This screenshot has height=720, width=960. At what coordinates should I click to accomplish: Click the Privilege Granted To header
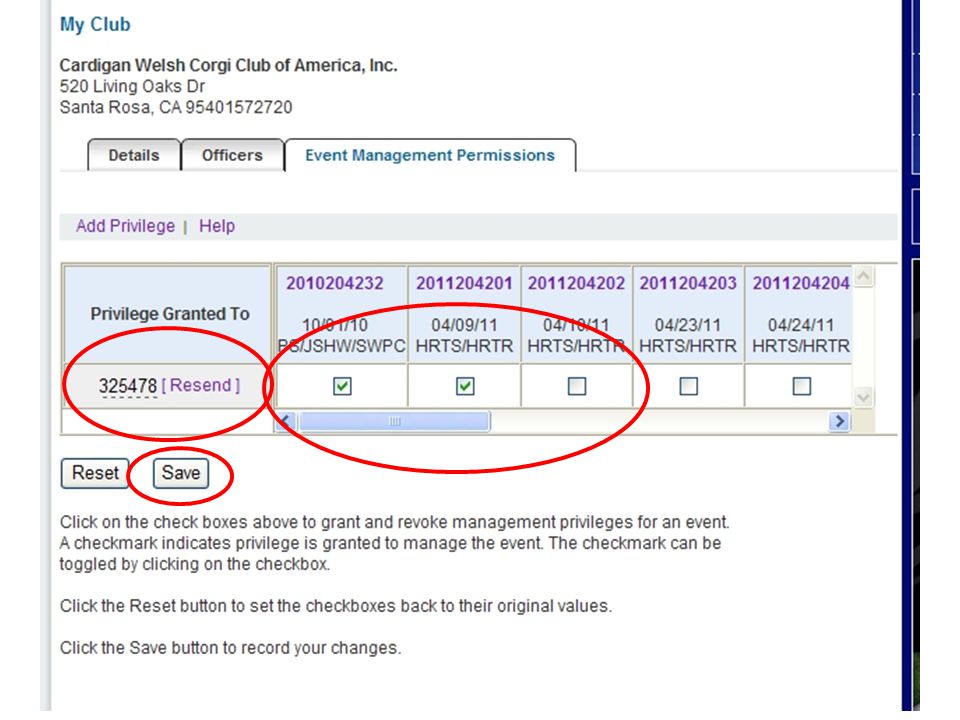pos(170,314)
